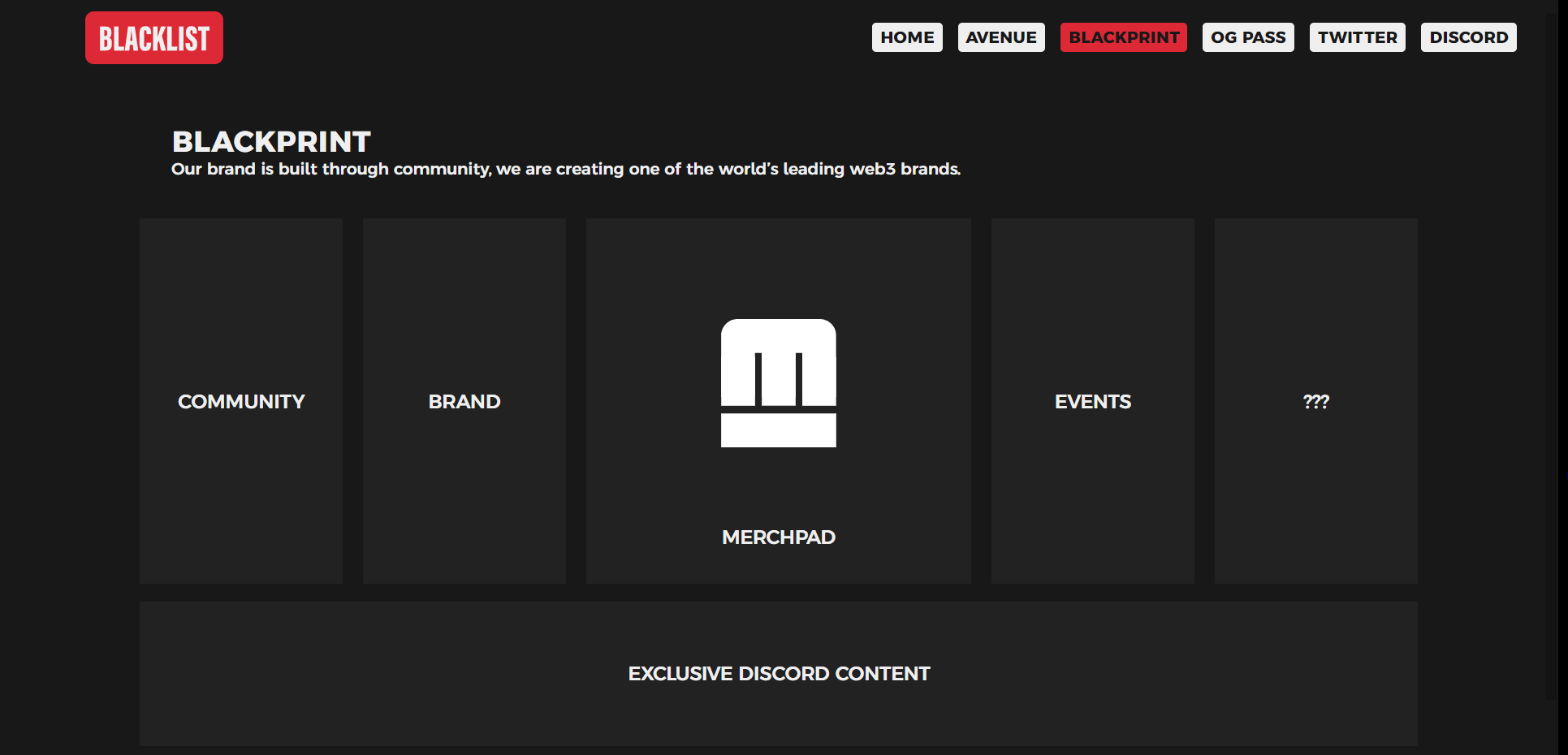Open the HOME nav button
Viewport: 1568px width, 755px height.
pyautogui.click(x=907, y=37)
